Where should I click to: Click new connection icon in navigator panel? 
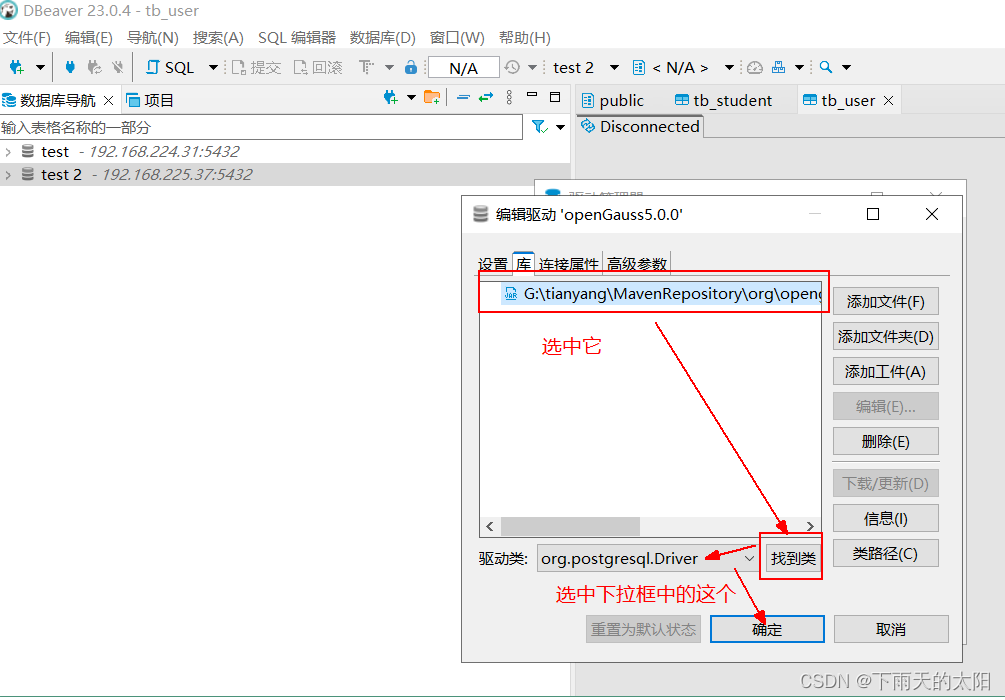[390, 97]
